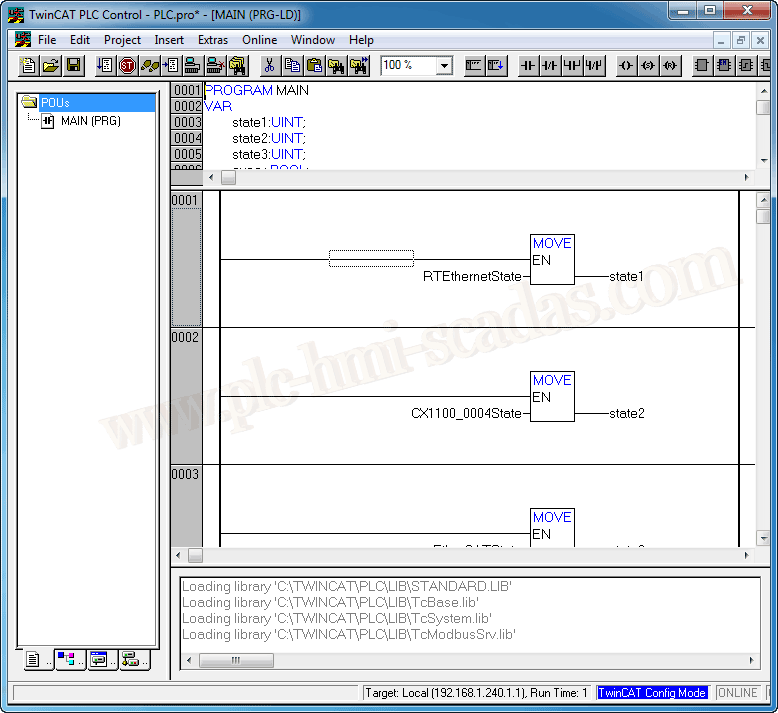The width and height of the screenshot is (778, 713).
Task: Click the Cut scissors icon
Action: (x=269, y=66)
